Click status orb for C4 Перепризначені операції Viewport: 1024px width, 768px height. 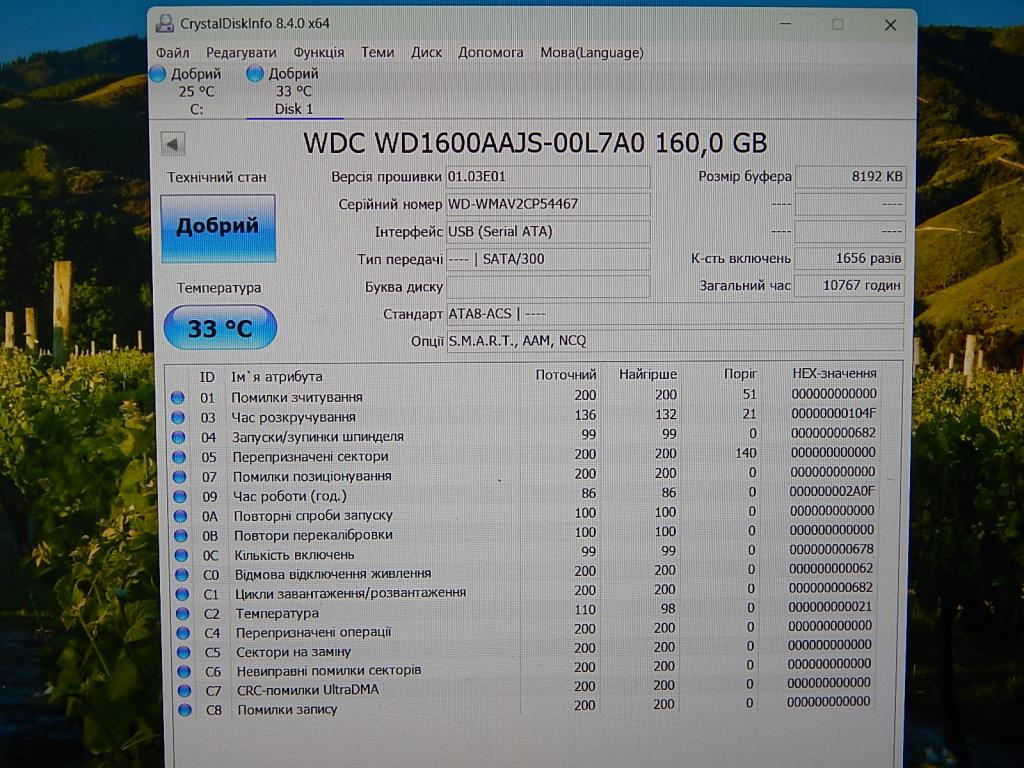tap(184, 633)
